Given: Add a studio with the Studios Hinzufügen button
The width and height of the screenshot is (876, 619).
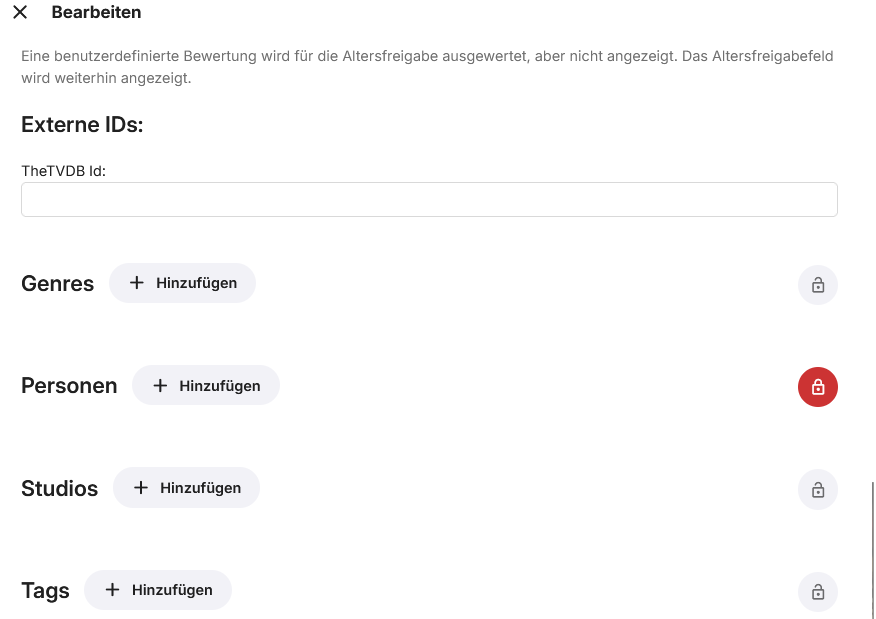Looking at the screenshot, I should click(x=186, y=488).
